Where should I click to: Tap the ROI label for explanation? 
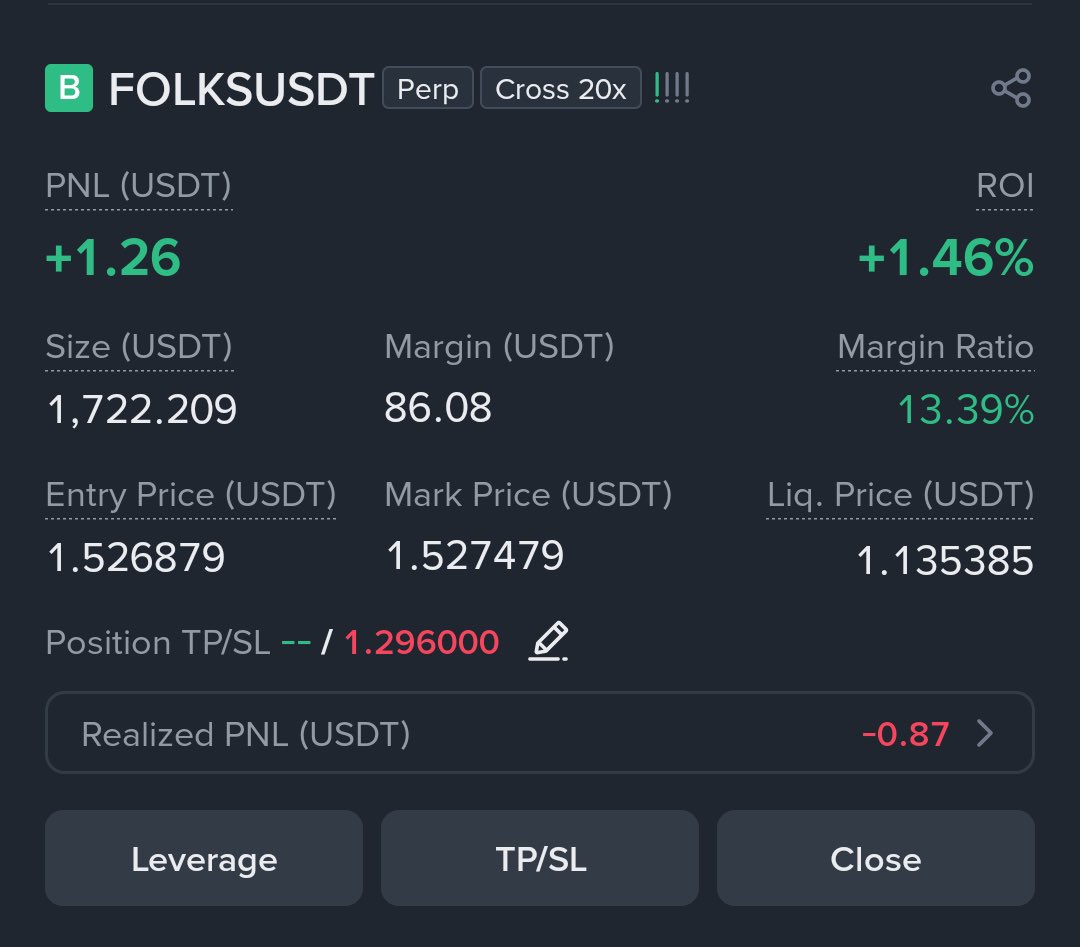(x=1005, y=186)
